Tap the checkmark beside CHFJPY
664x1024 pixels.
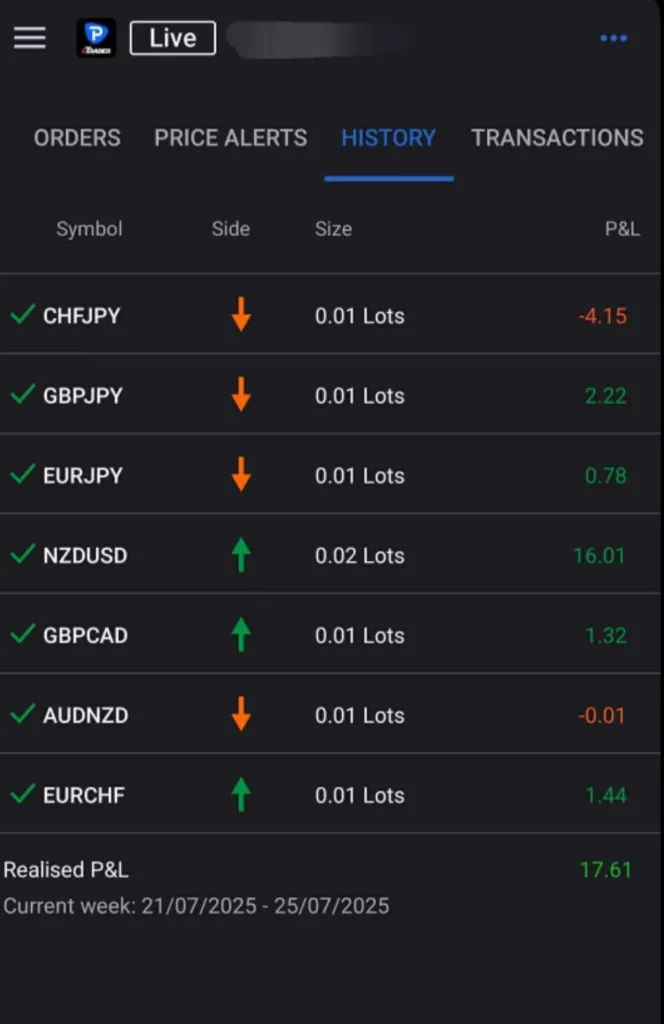click(22, 315)
